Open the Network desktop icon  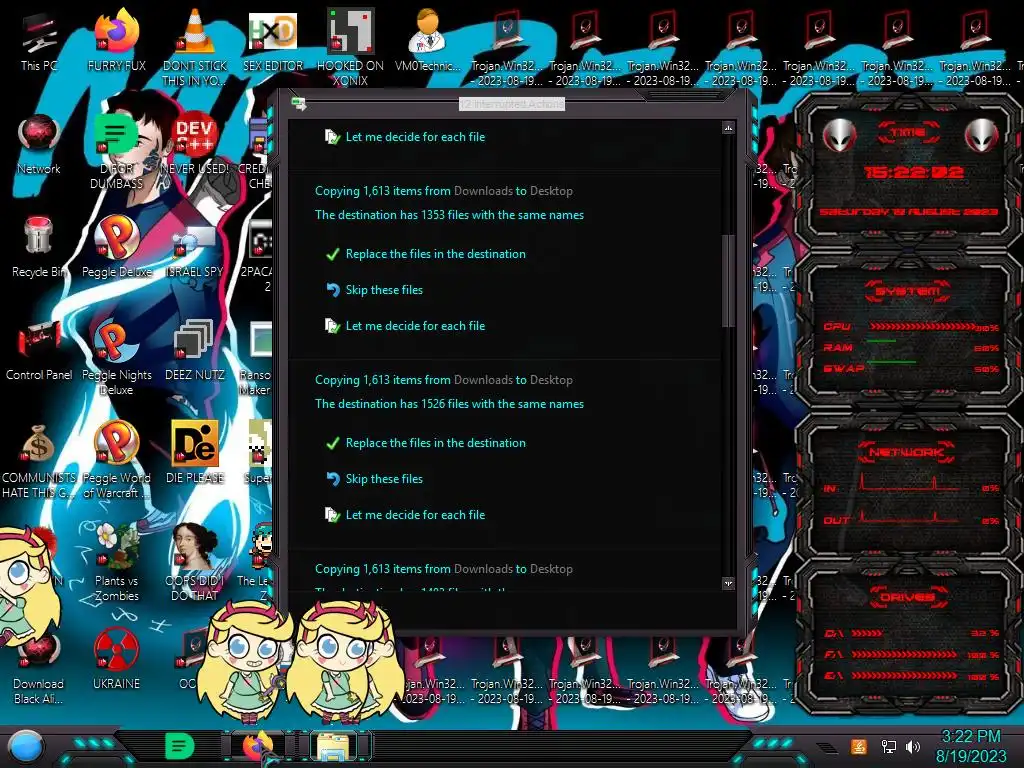coord(39,145)
